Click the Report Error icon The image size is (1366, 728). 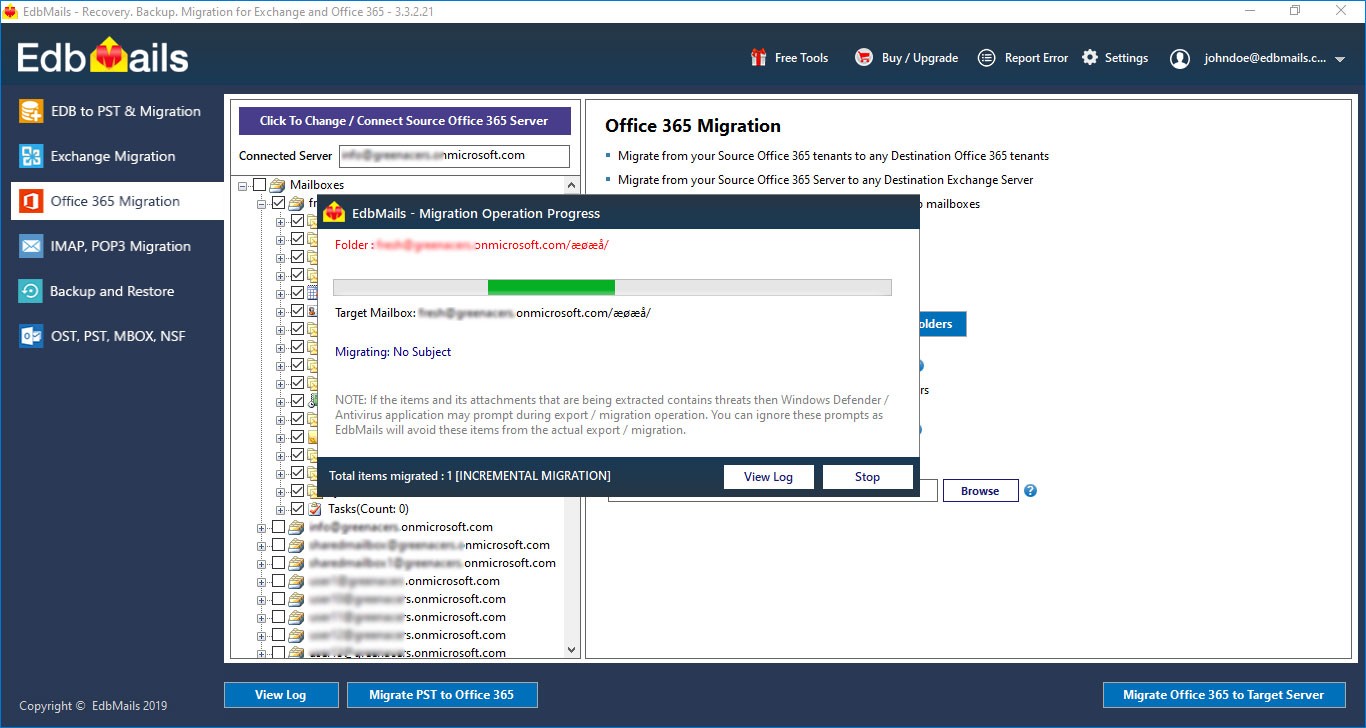click(x=987, y=58)
